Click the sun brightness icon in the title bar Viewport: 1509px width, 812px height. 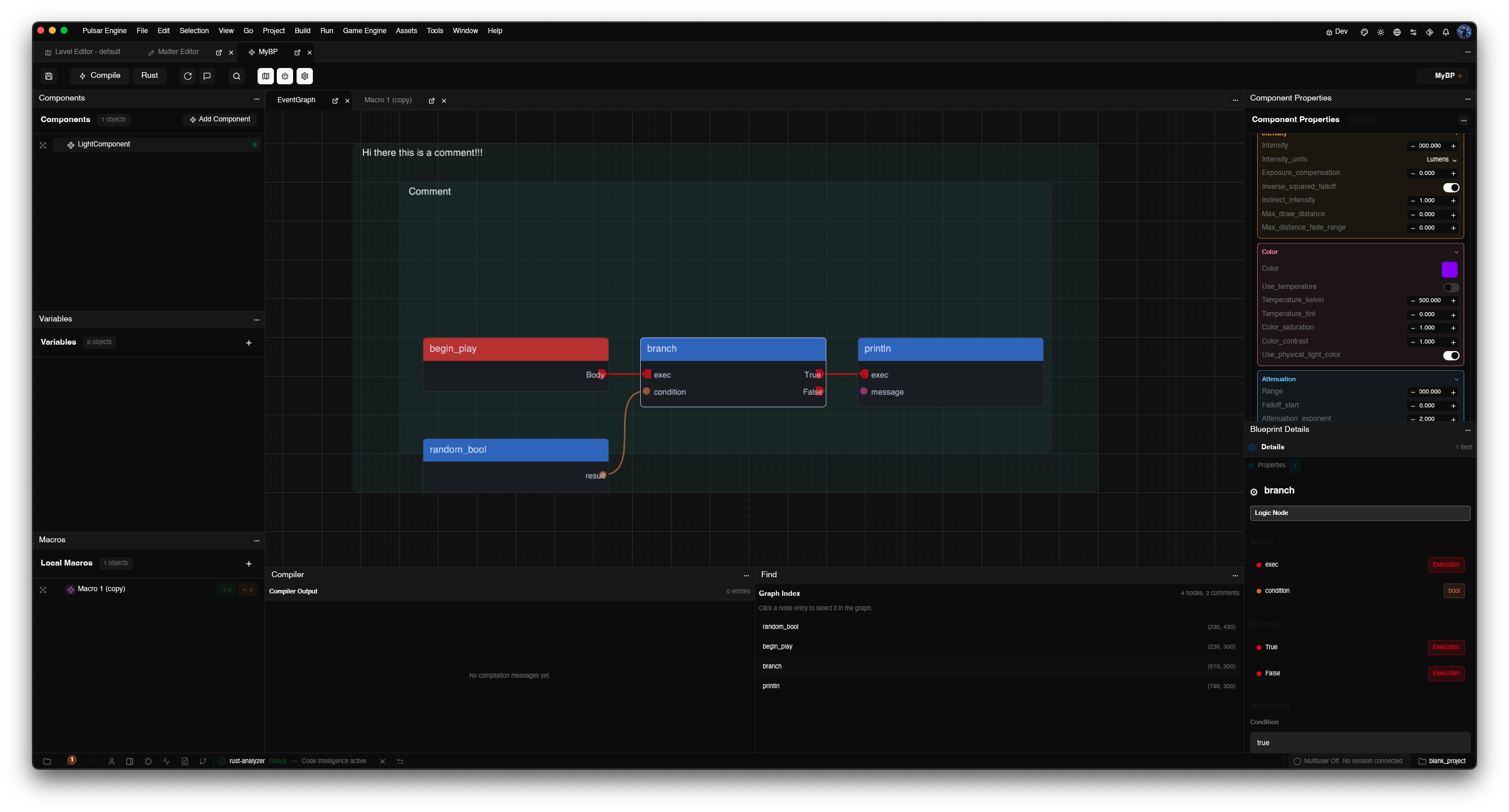[1380, 32]
